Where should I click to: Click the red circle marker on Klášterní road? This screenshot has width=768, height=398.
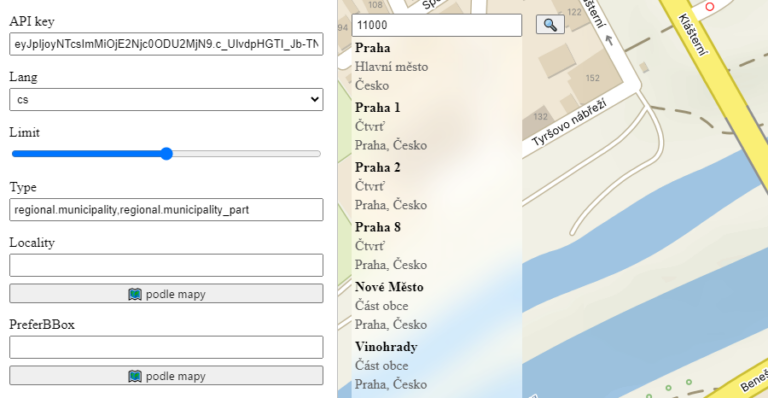coord(709,7)
